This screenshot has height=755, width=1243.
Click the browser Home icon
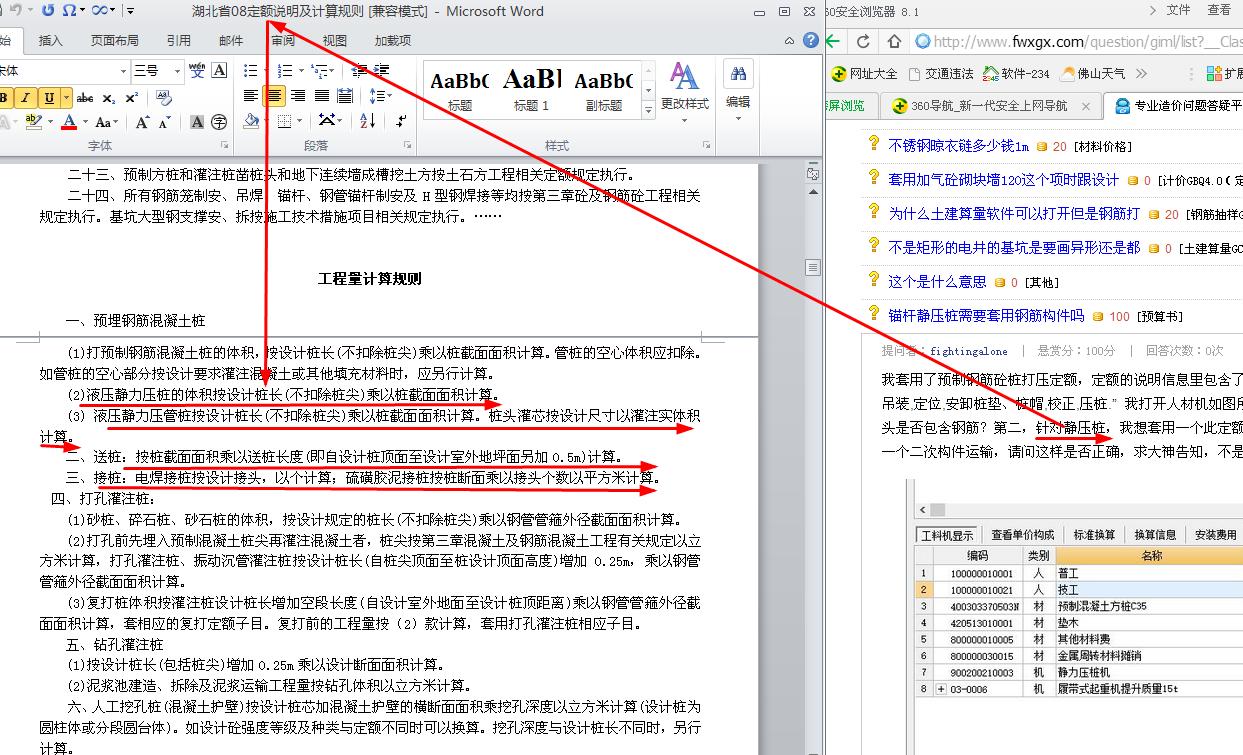[893, 42]
